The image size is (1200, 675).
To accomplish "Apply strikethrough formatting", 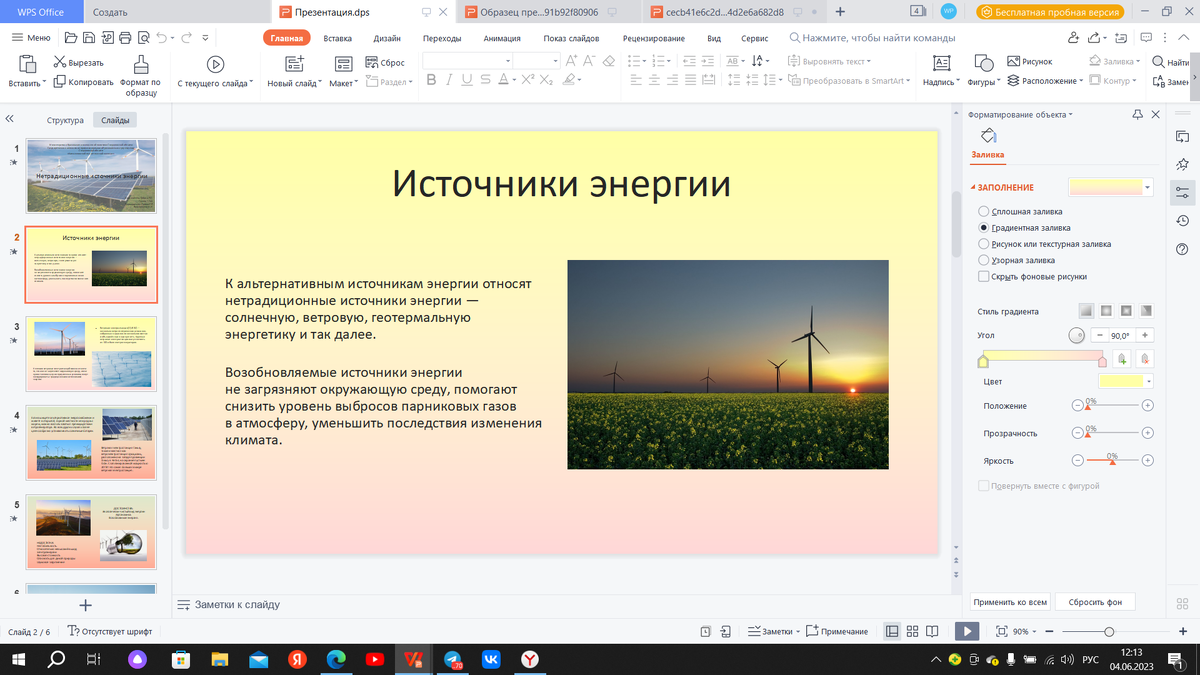I will (485, 80).
